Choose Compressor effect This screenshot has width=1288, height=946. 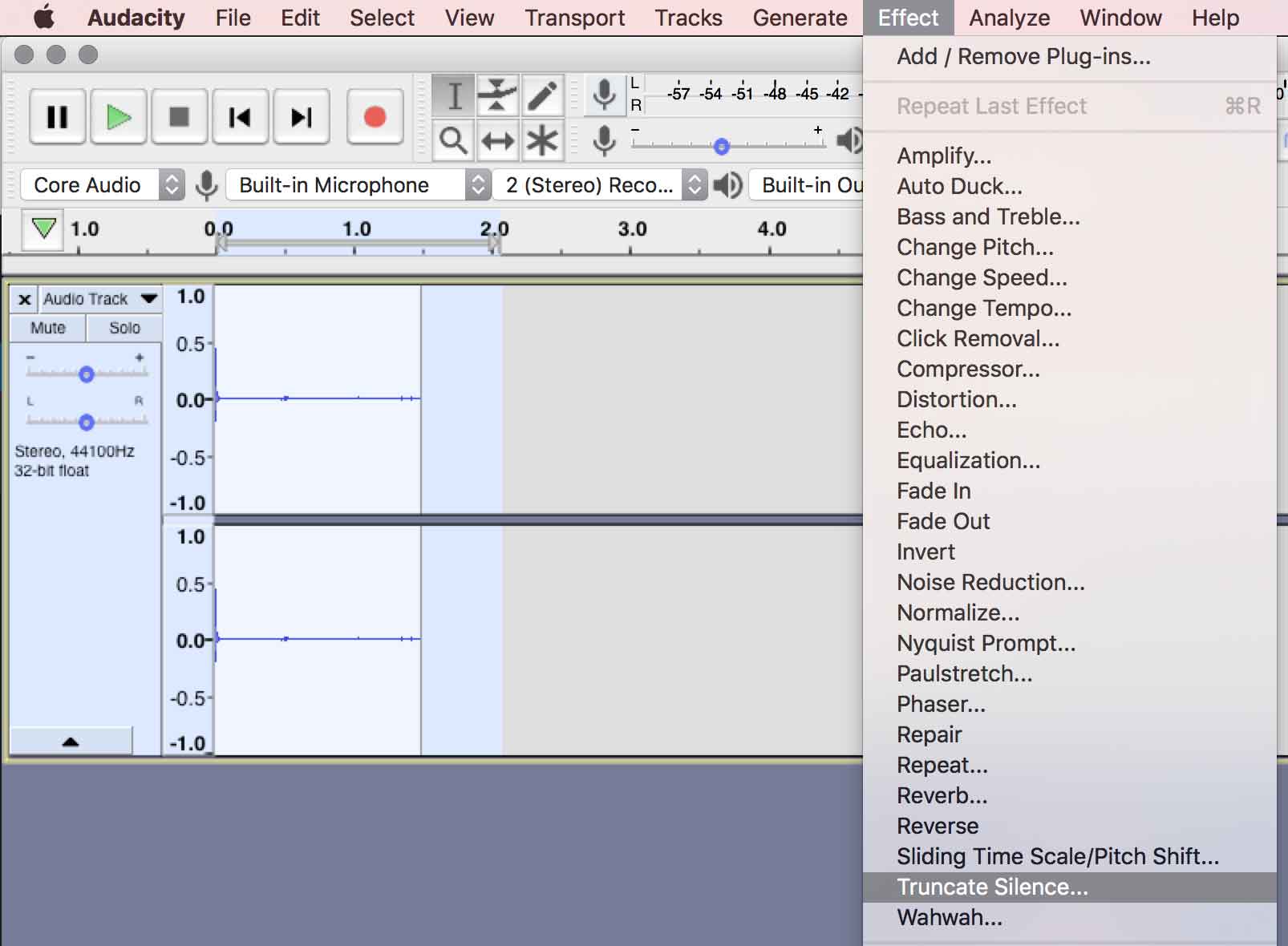point(1070,369)
